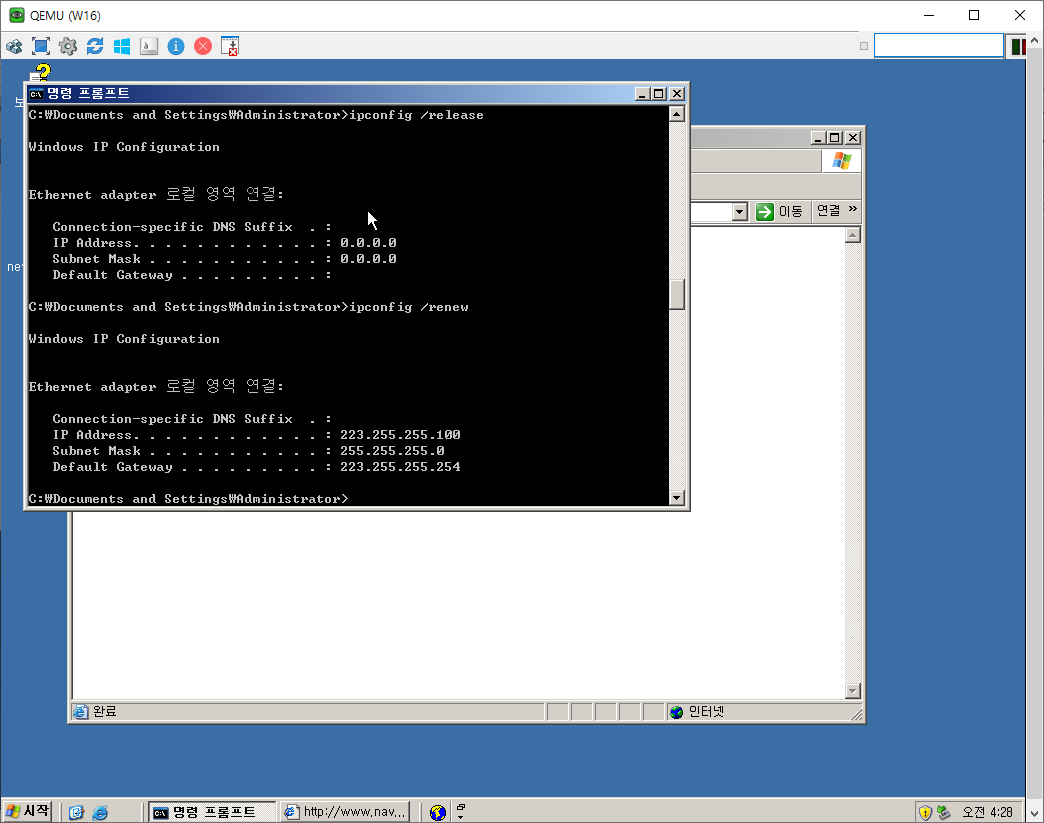This screenshot has width=1044, height=823.
Task: Click the blue refresh arrows icon
Action: pos(95,47)
